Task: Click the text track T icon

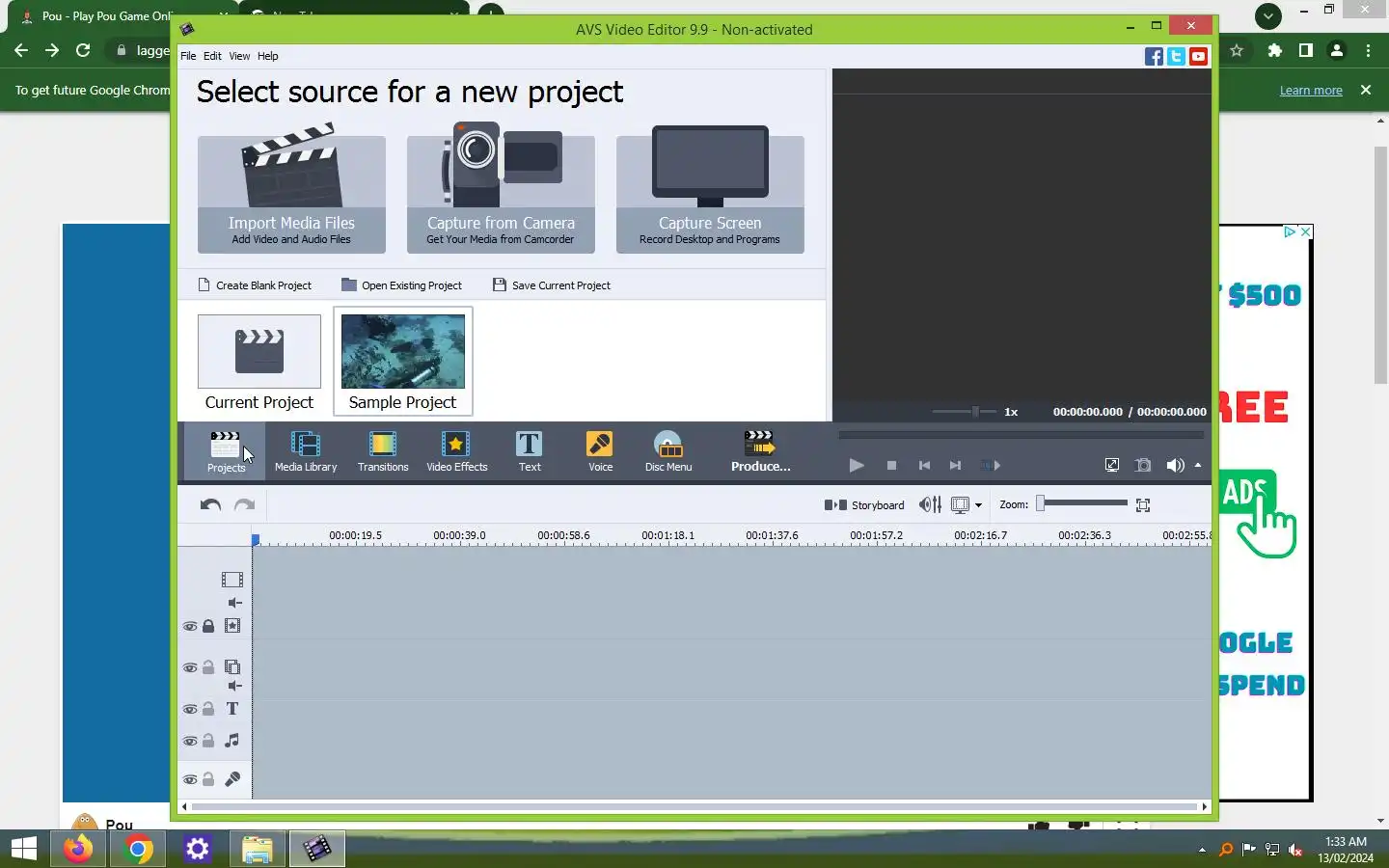Action: [232, 709]
